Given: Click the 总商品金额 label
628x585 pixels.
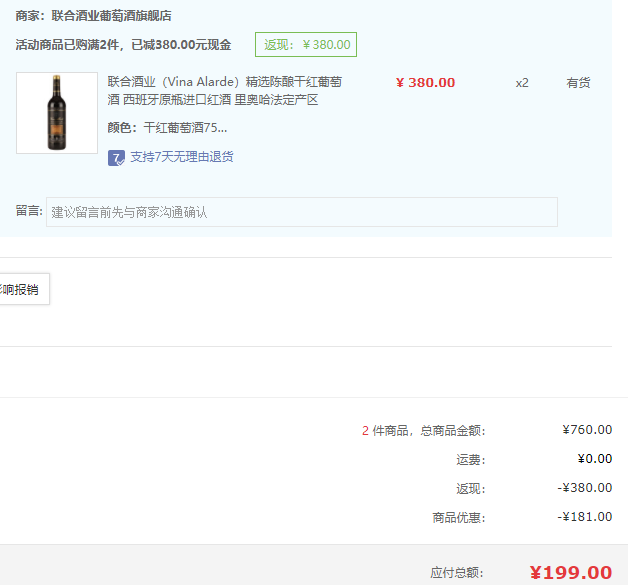Looking at the screenshot, I should 453,430.
